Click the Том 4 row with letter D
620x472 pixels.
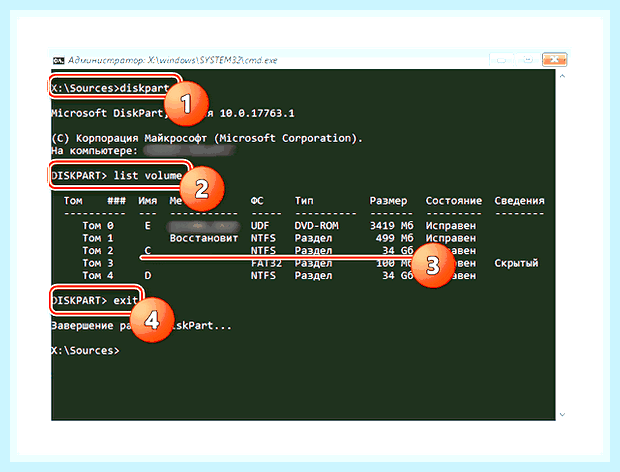pyautogui.click(x=279, y=276)
